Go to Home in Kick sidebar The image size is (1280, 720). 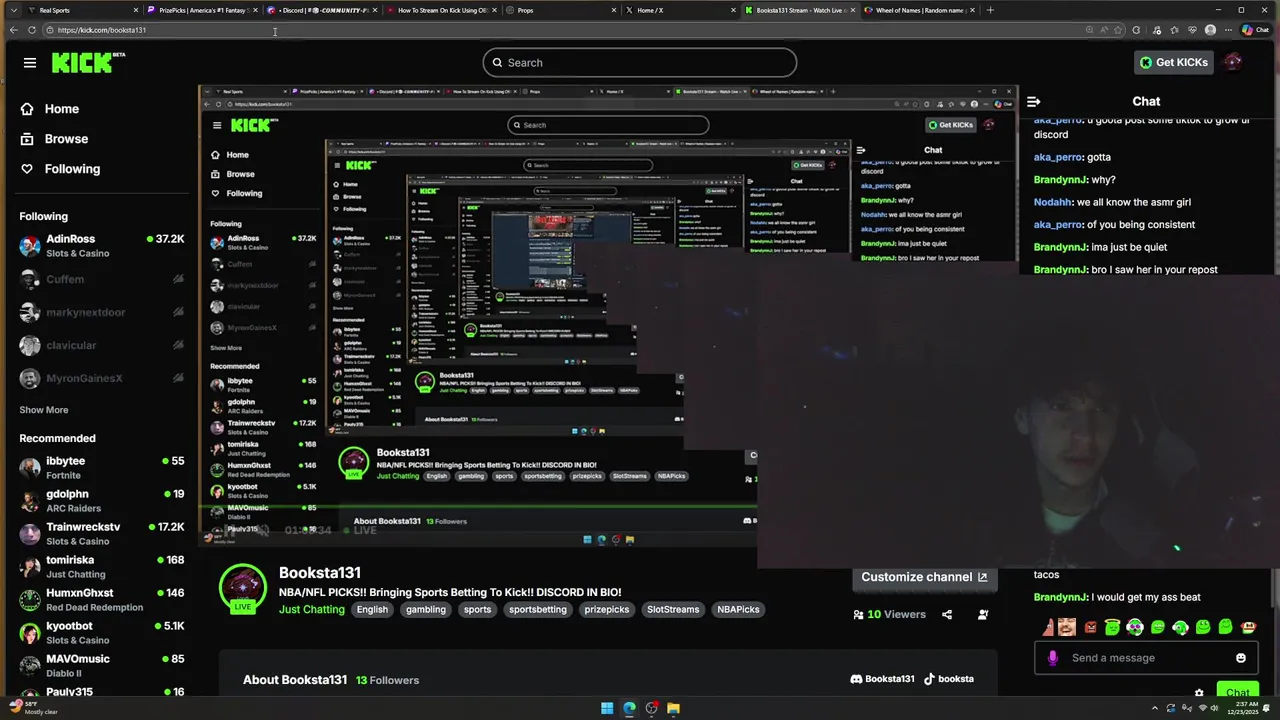(50, 109)
